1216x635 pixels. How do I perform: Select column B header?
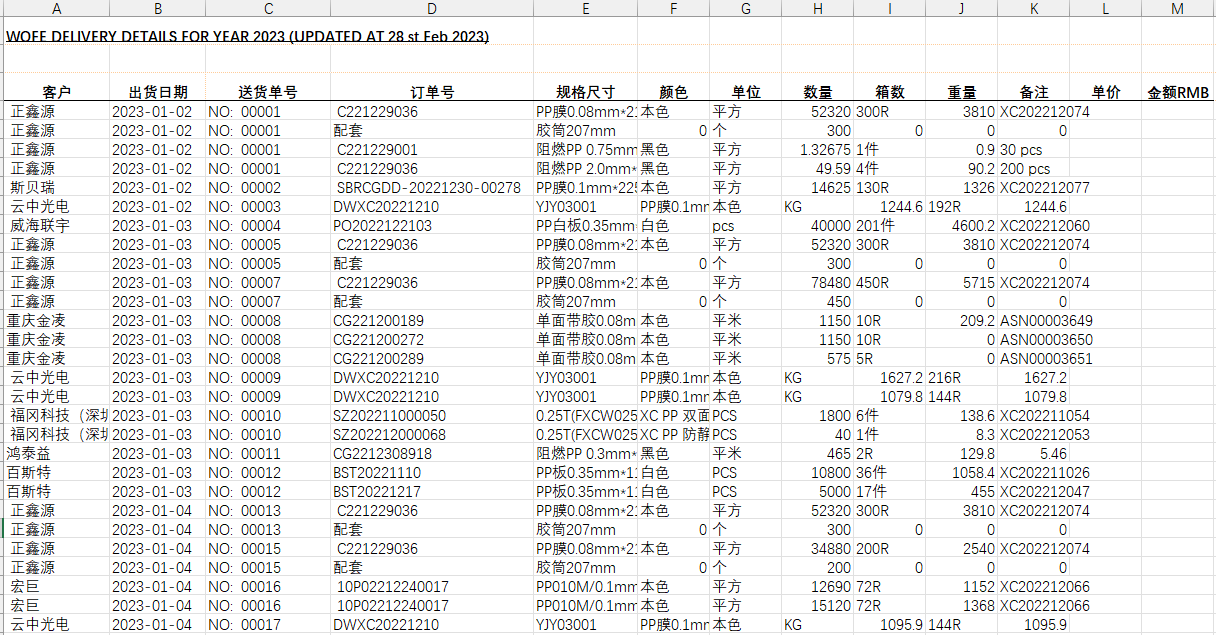[157, 9]
